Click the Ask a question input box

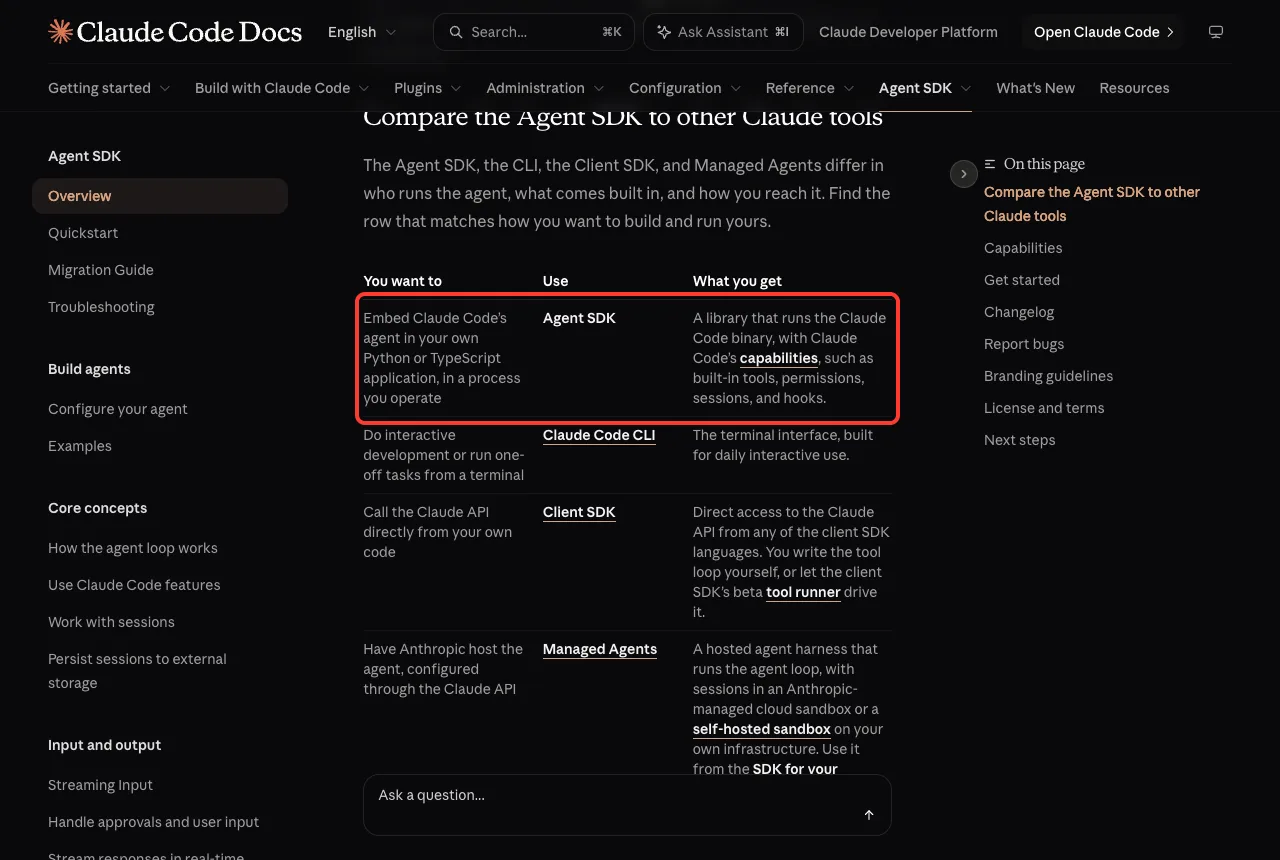627,804
